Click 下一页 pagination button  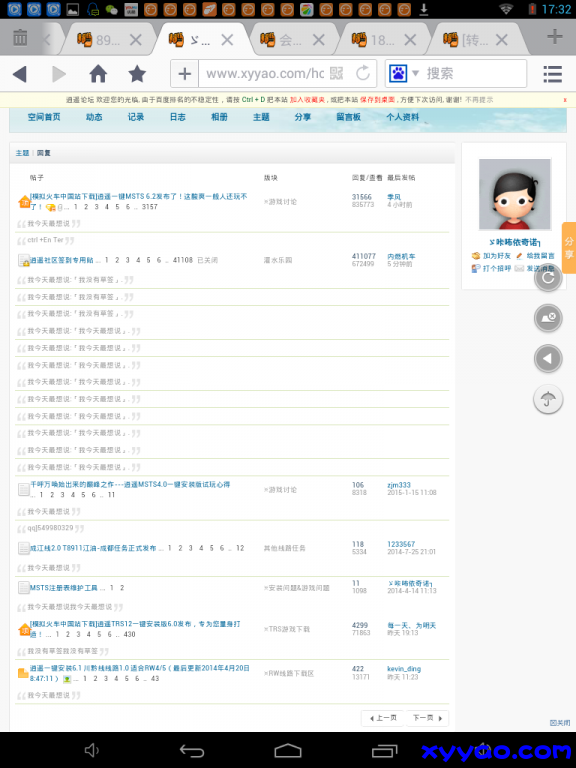click(427, 718)
